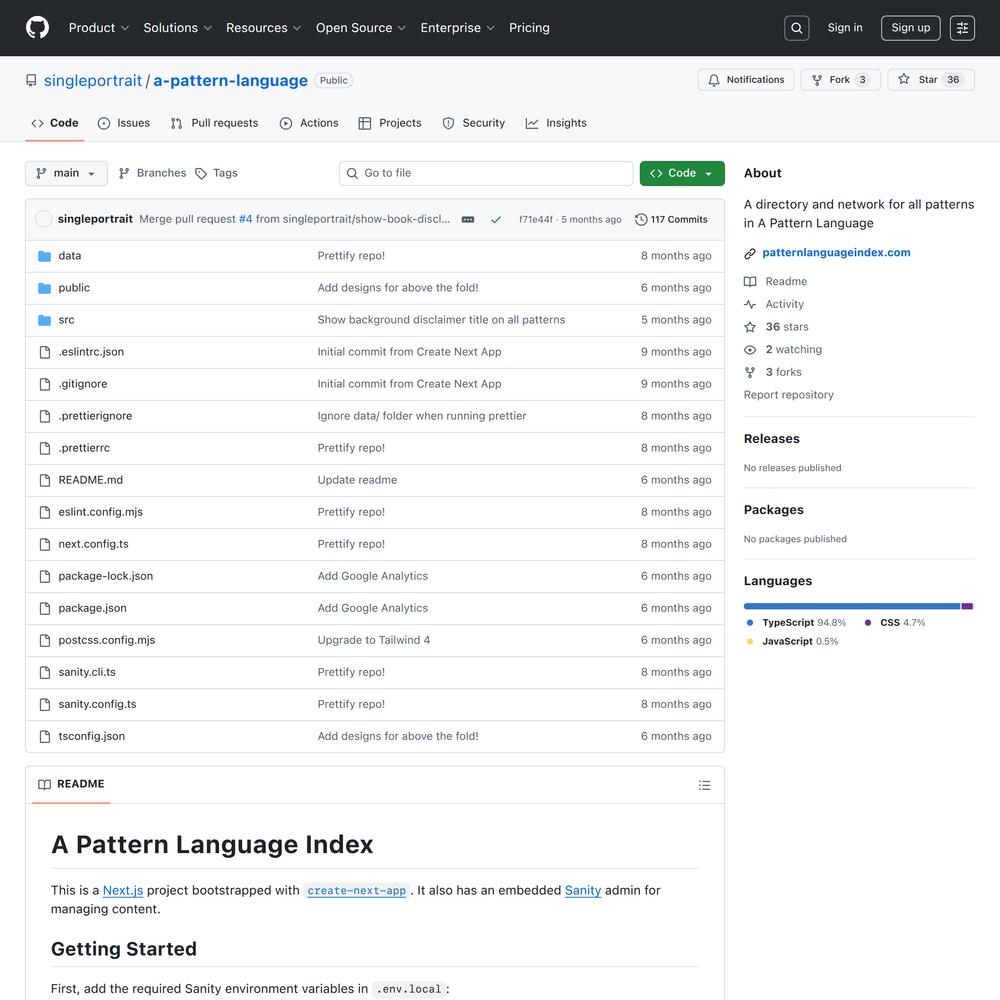Click the Sign up button

point(910,28)
